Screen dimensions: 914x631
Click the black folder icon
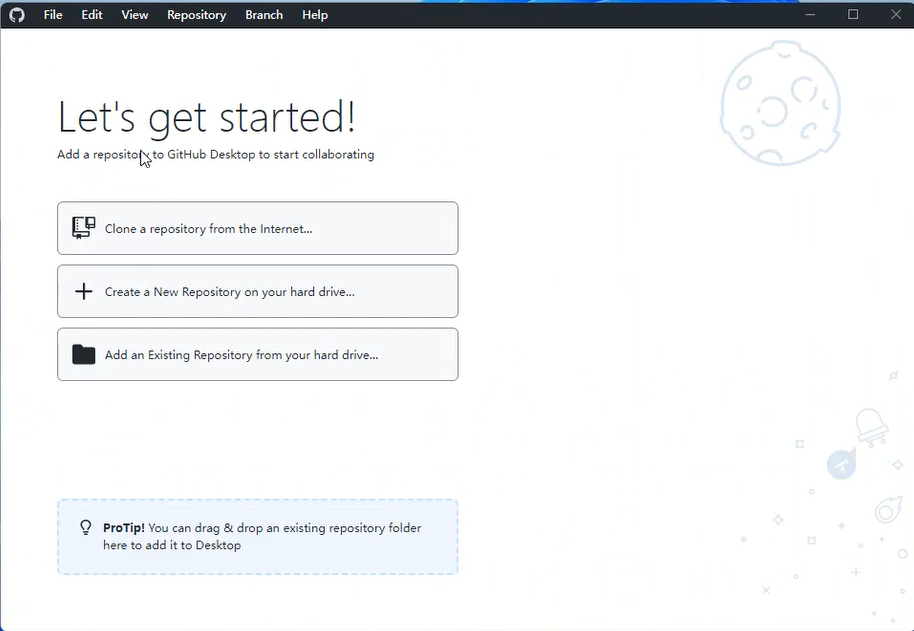[84, 355]
